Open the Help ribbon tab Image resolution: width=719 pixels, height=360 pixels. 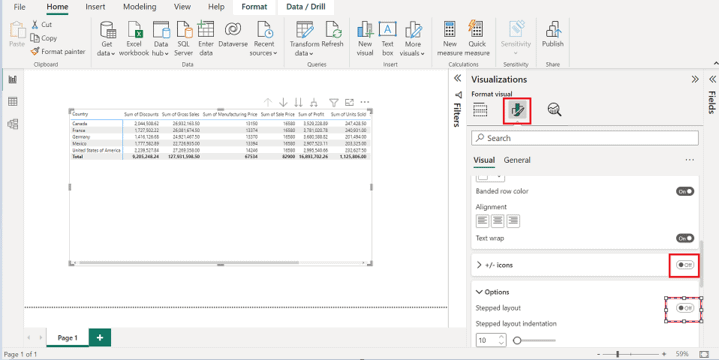pyautogui.click(x=216, y=7)
